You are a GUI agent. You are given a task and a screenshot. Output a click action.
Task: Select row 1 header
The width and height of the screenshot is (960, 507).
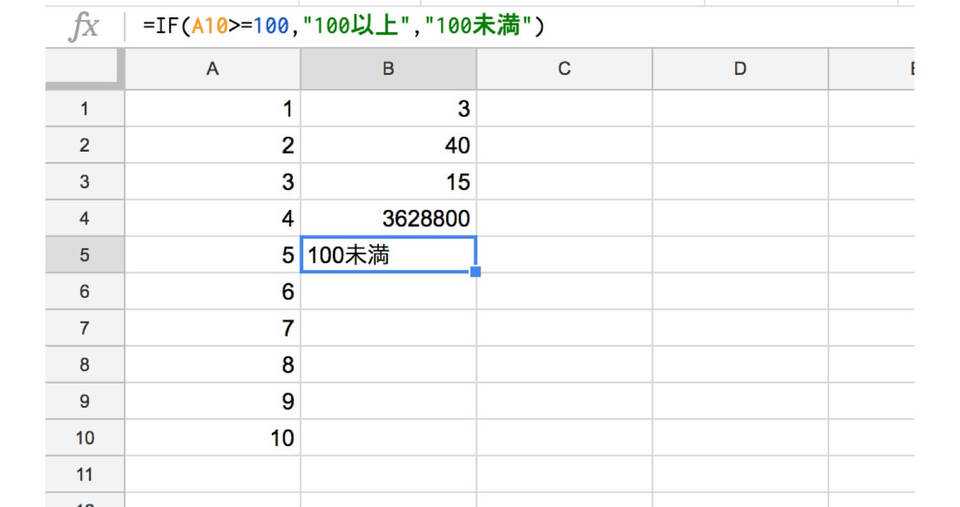[x=84, y=109]
